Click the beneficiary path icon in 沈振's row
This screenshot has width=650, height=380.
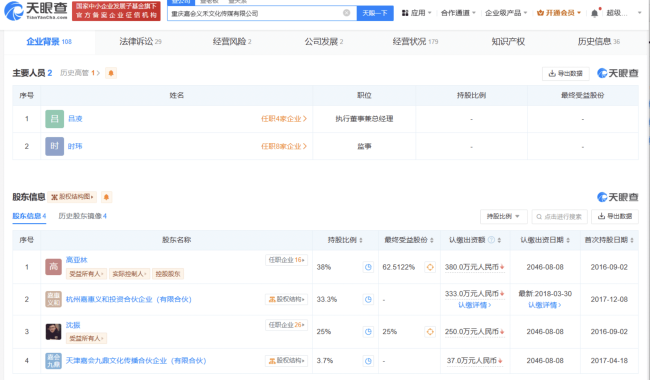click(430, 332)
